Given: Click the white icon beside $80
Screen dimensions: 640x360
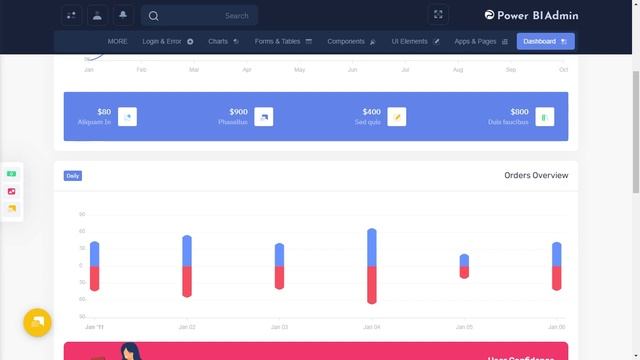Looking at the screenshot, I should [127, 117].
